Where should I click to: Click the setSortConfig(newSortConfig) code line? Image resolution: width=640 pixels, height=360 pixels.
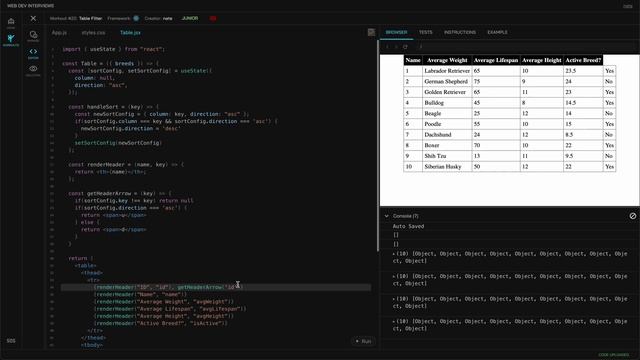[118, 143]
